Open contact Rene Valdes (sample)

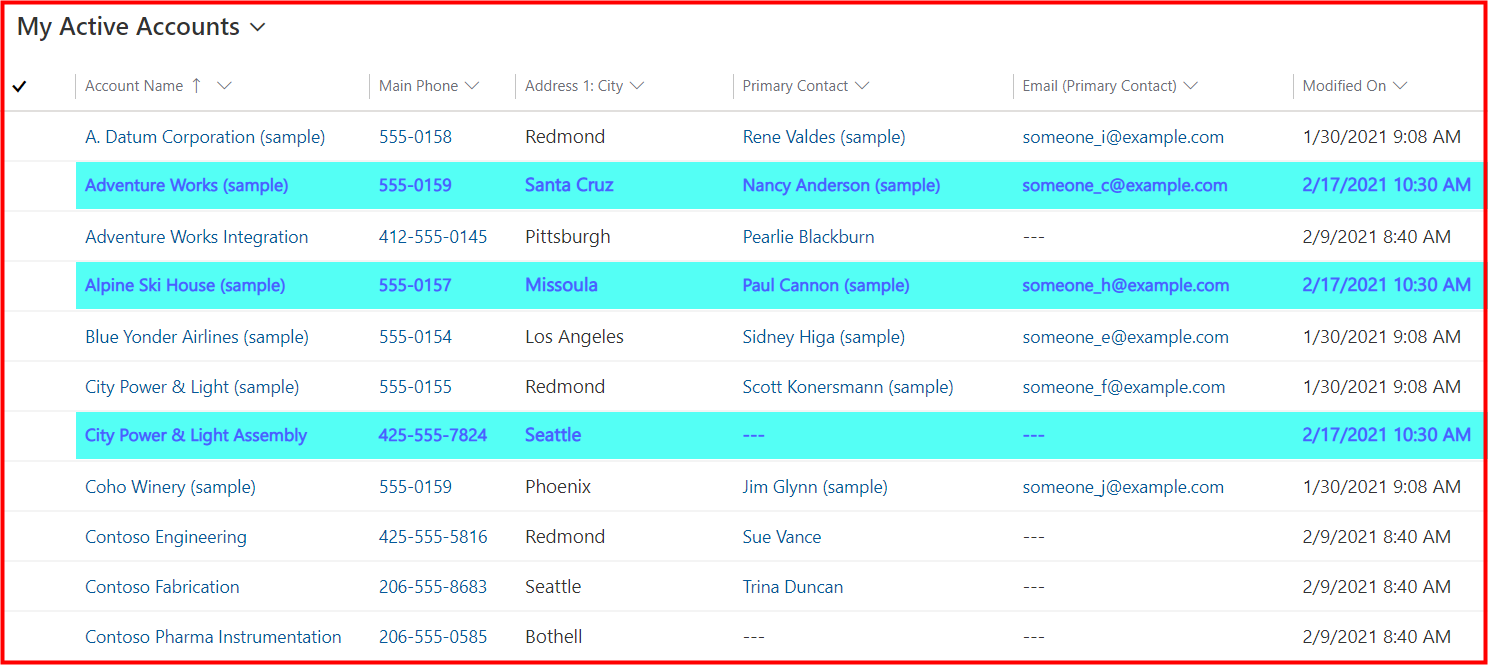[824, 137]
